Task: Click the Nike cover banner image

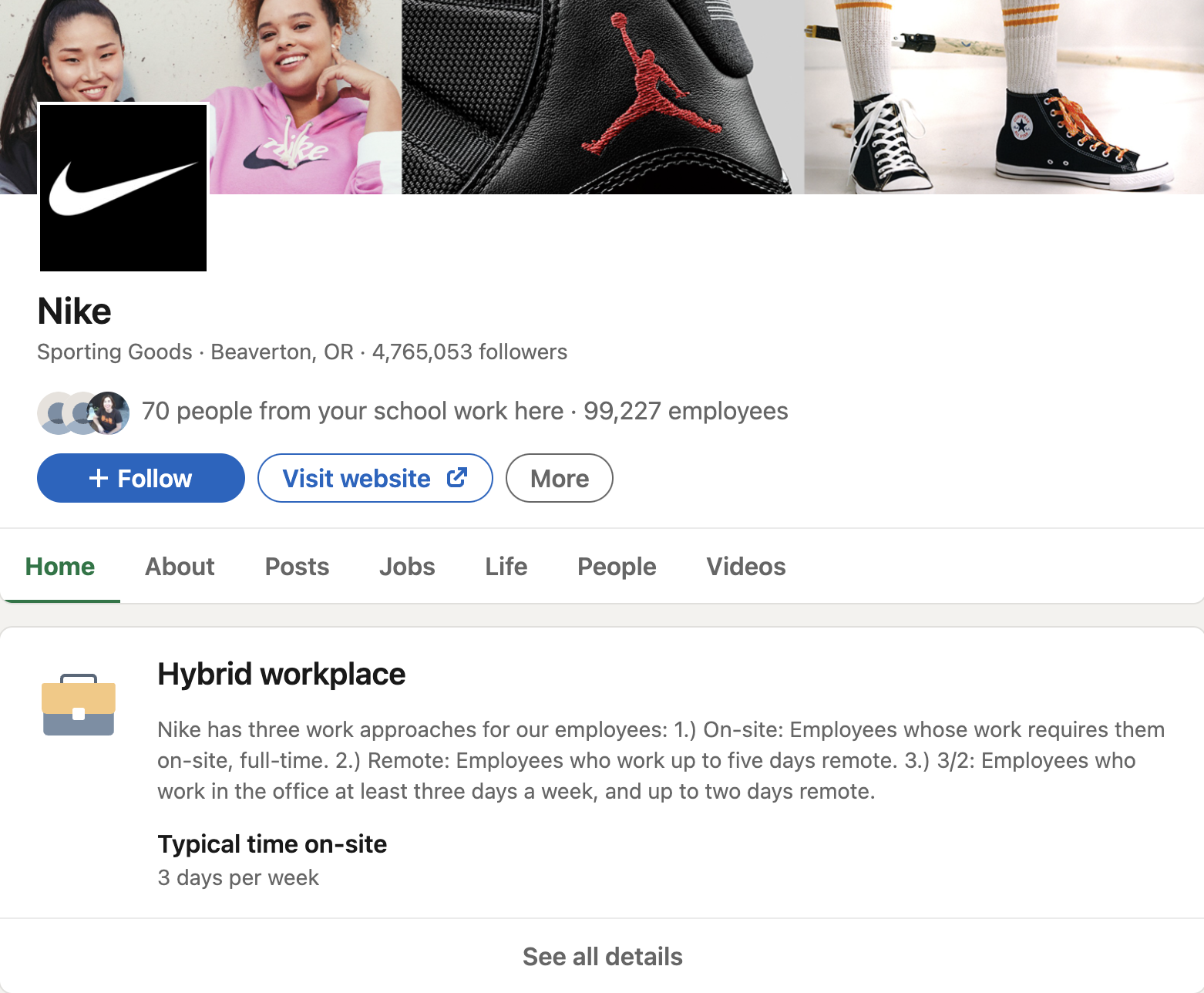Action: (x=602, y=97)
